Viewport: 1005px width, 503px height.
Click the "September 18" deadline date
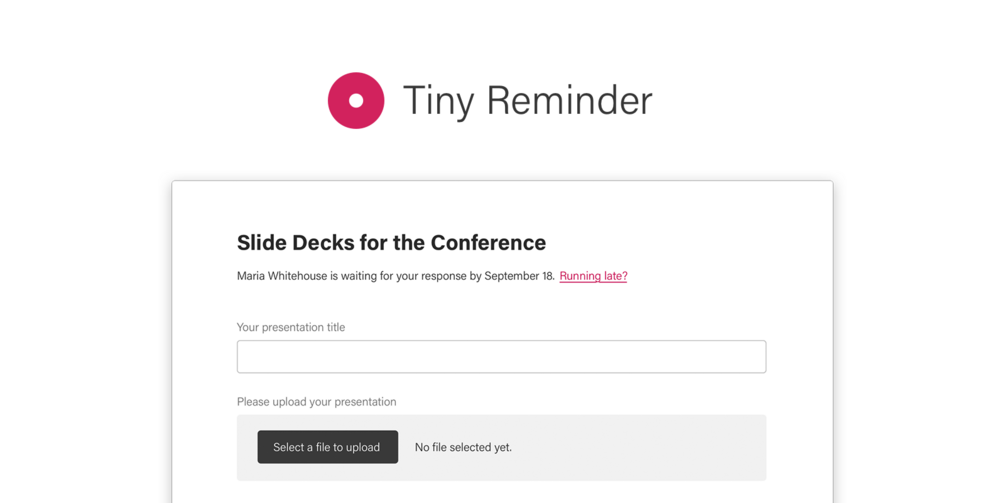pos(519,276)
